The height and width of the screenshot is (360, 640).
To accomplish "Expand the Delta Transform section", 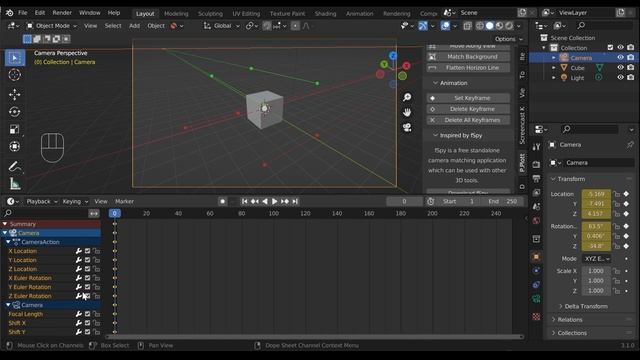I will tap(583, 306).
